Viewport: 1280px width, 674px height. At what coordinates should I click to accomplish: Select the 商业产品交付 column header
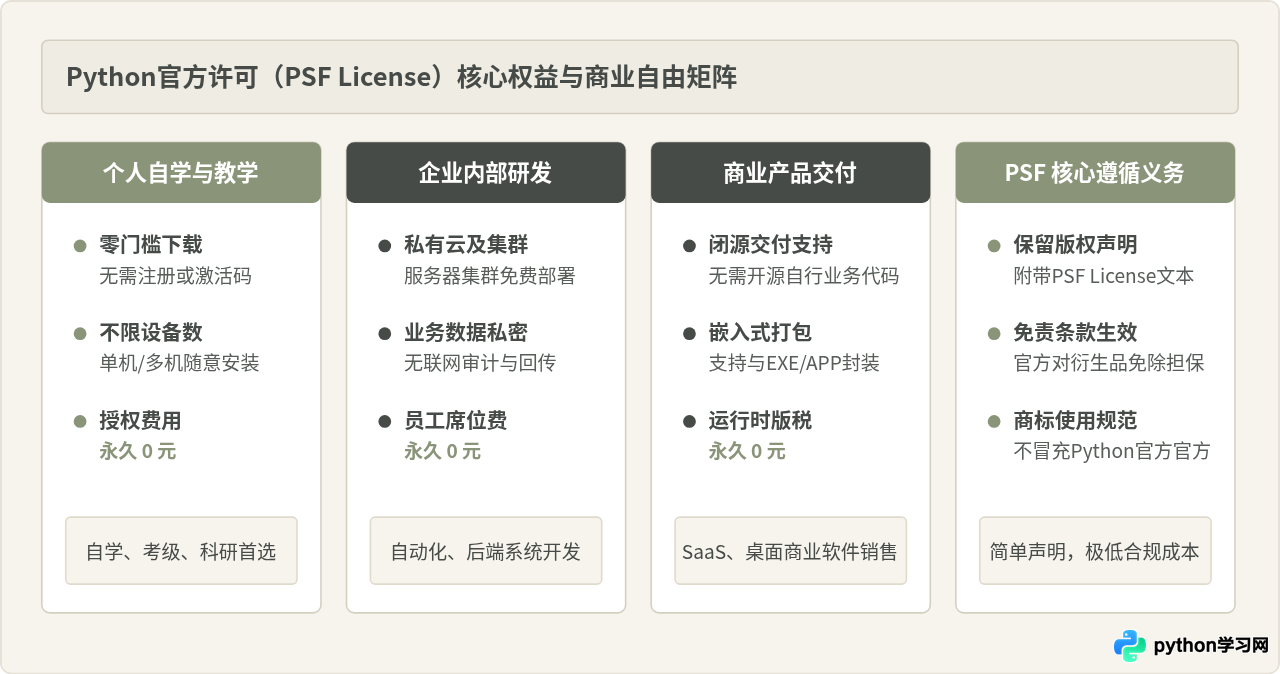(x=790, y=172)
